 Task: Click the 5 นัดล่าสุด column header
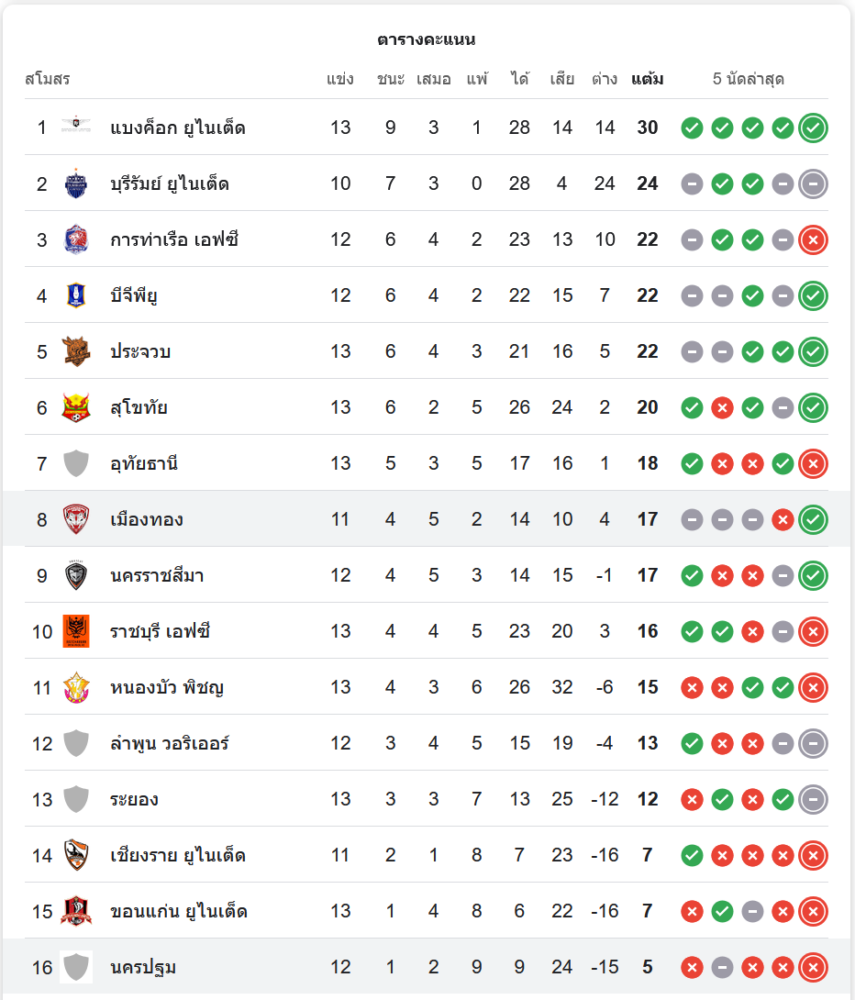pyautogui.click(x=748, y=79)
